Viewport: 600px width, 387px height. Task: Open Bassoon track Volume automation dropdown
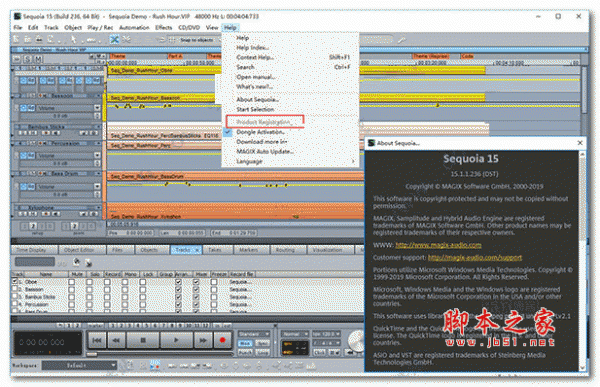pyautogui.click(x=97, y=108)
